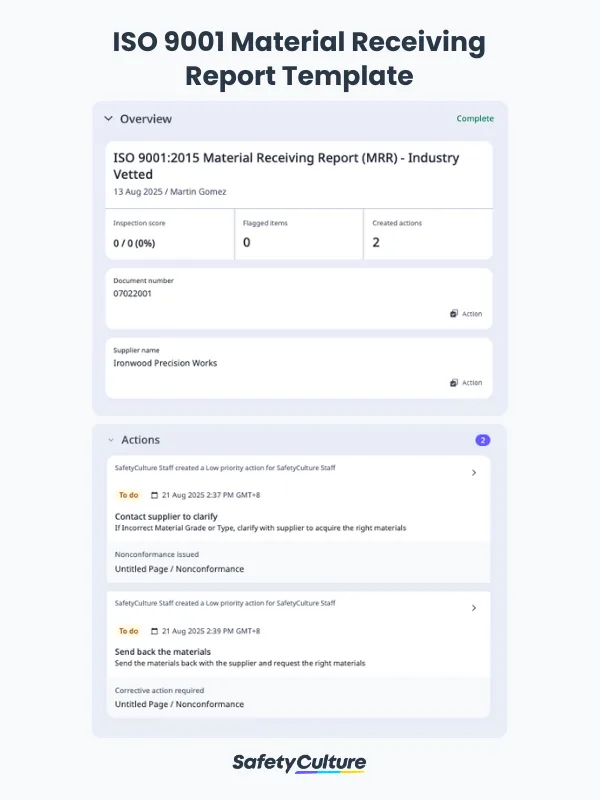Click the calendar icon beside 2:39 PM due date
This screenshot has width=600, height=800.
click(x=154, y=631)
